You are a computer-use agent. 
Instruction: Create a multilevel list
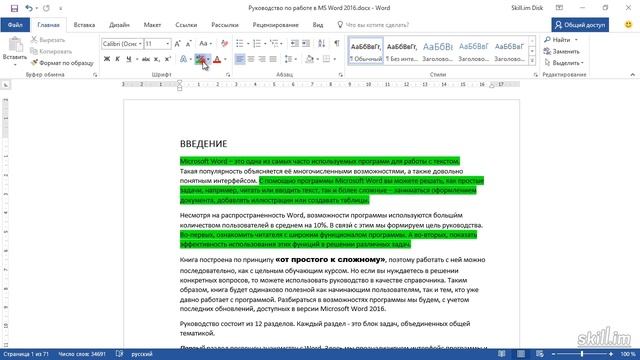pos(274,44)
